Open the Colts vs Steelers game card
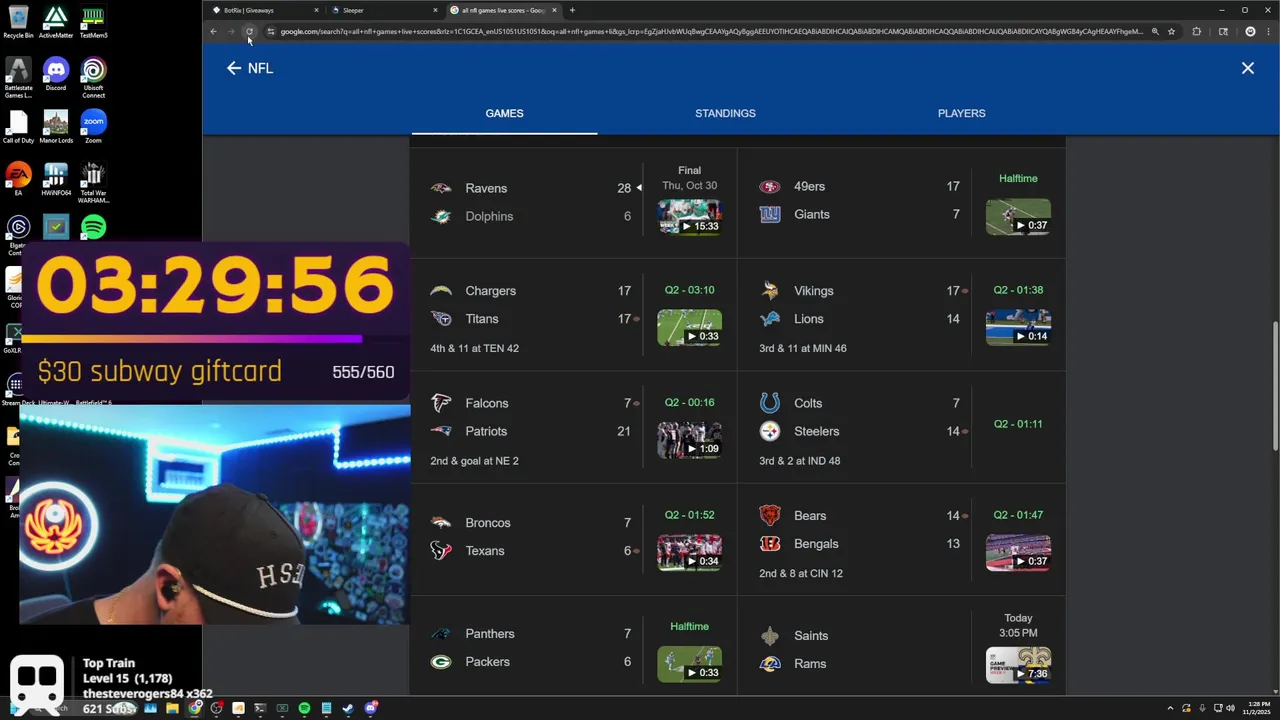The height and width of the screenshot is (720, 1280). click(902, 427)
